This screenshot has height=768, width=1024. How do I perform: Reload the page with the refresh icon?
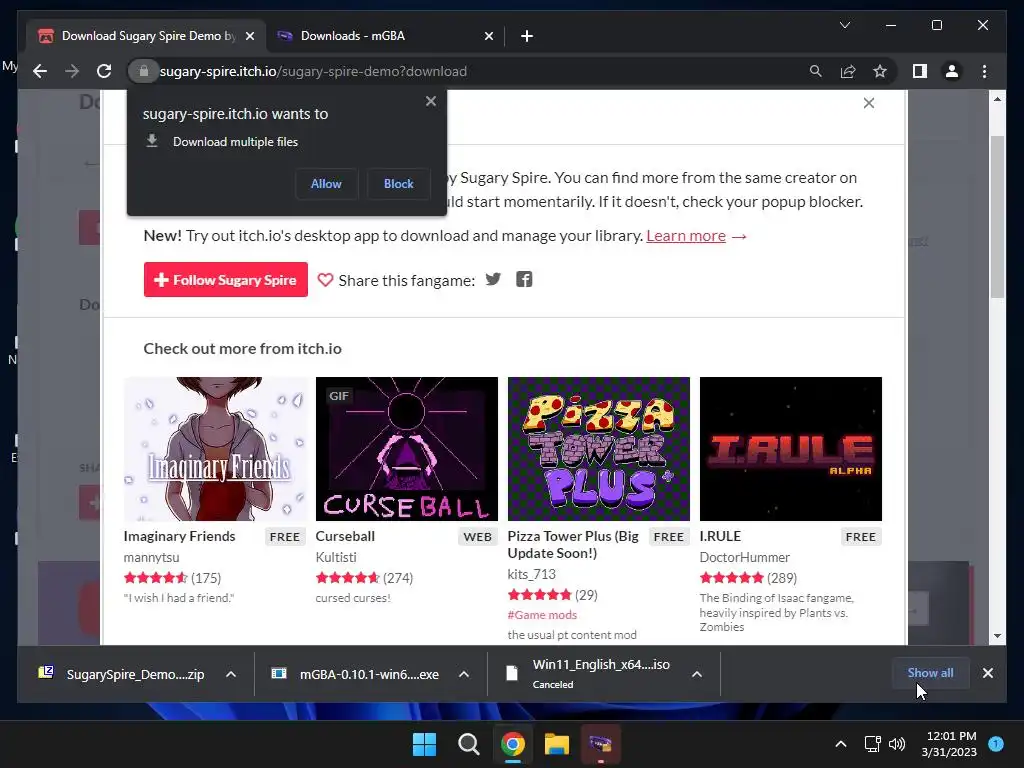(104, 71)
